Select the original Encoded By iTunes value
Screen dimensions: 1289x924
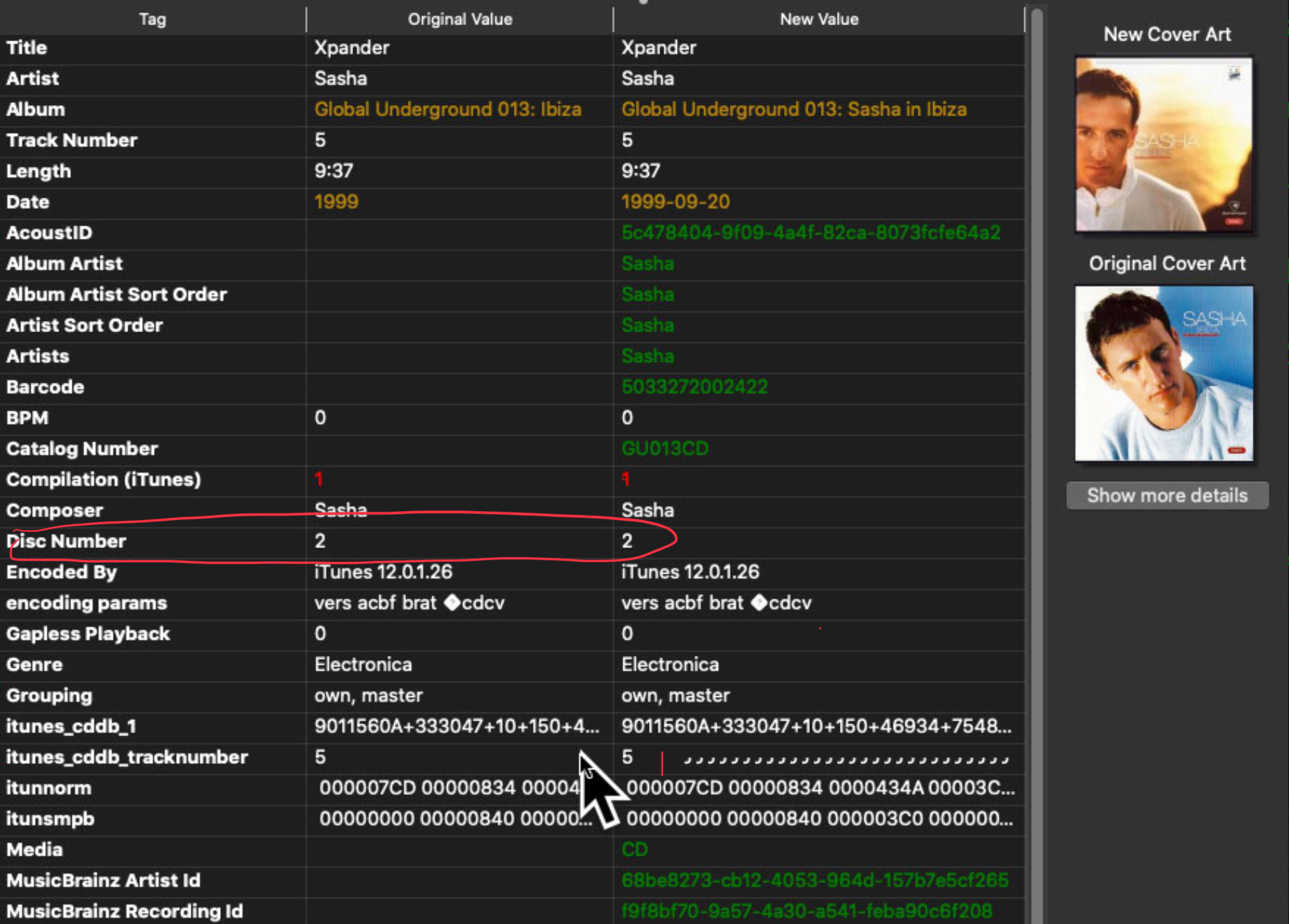(x=383, y=572)
